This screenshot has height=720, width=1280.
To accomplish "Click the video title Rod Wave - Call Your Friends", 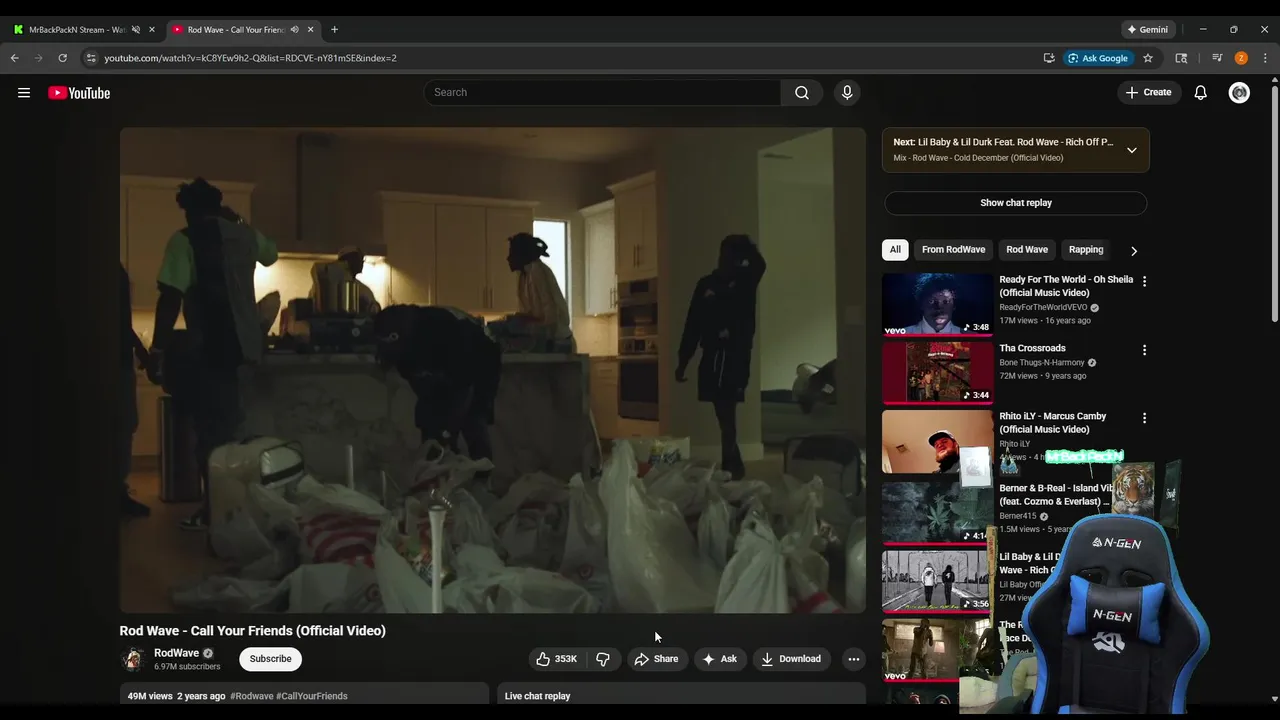I will click(x=252, y=631).
